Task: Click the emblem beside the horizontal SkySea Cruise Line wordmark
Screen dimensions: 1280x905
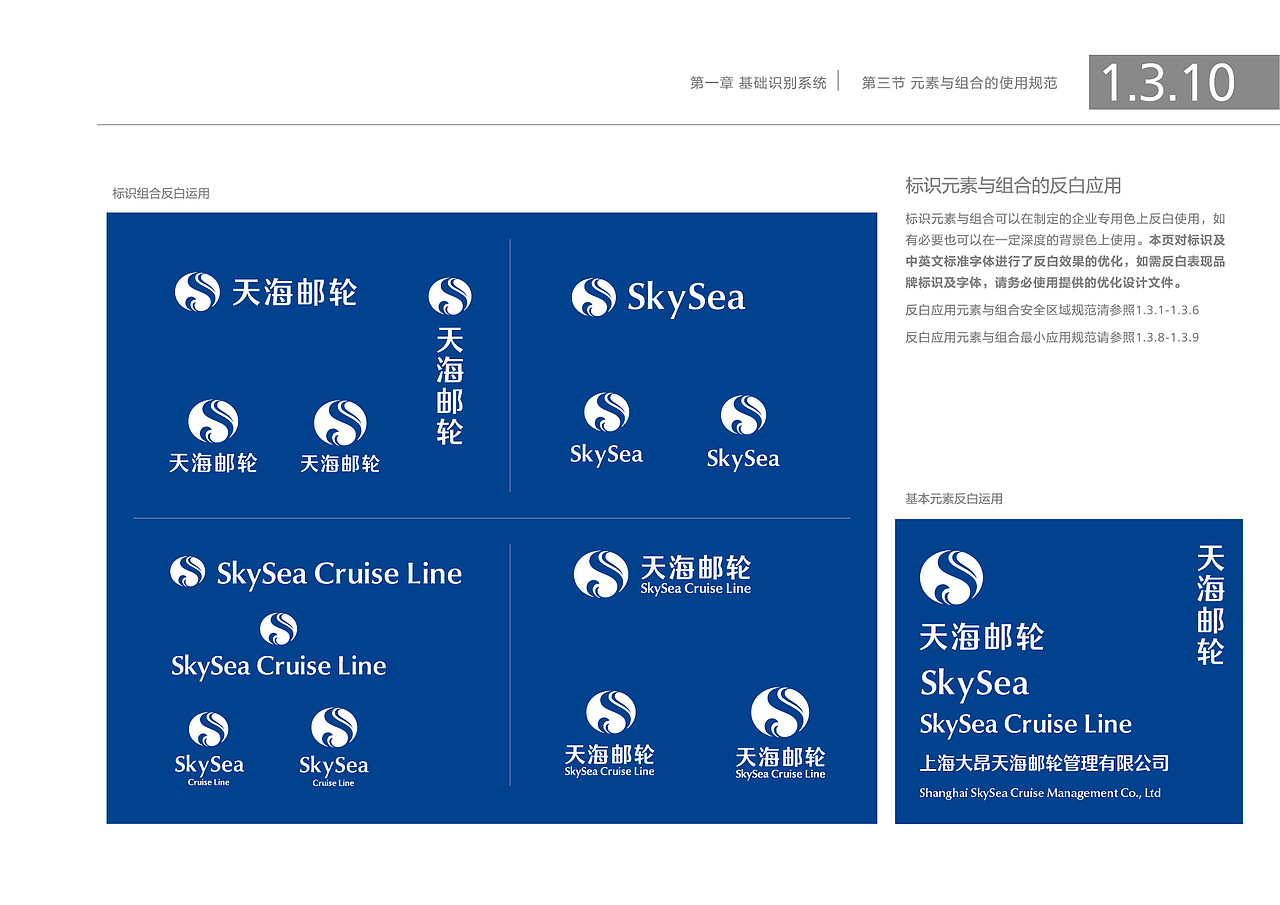Action: point(188,572)
